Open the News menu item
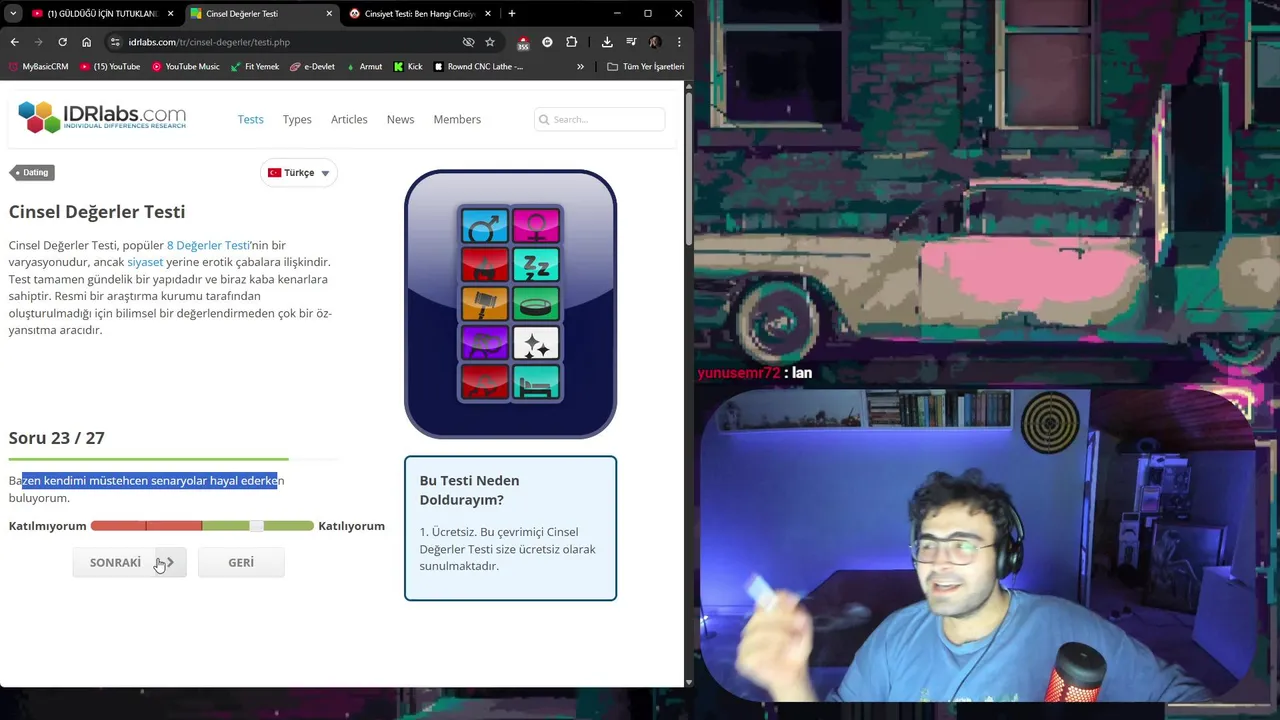 [x=400, y=119]
